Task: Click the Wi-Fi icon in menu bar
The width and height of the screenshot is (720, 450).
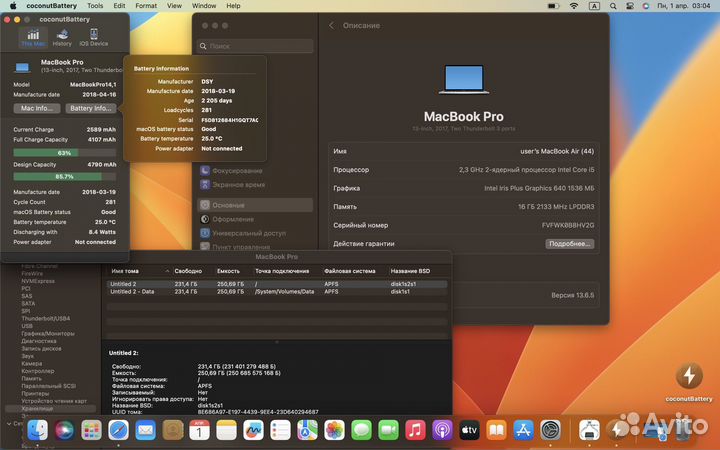Action: click(574, 6)
